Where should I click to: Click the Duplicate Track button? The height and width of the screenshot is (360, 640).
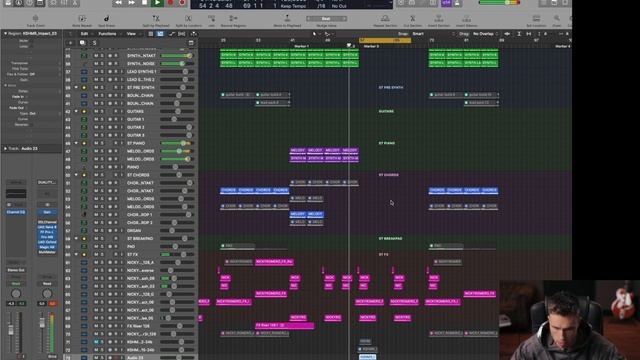[82, 43]
